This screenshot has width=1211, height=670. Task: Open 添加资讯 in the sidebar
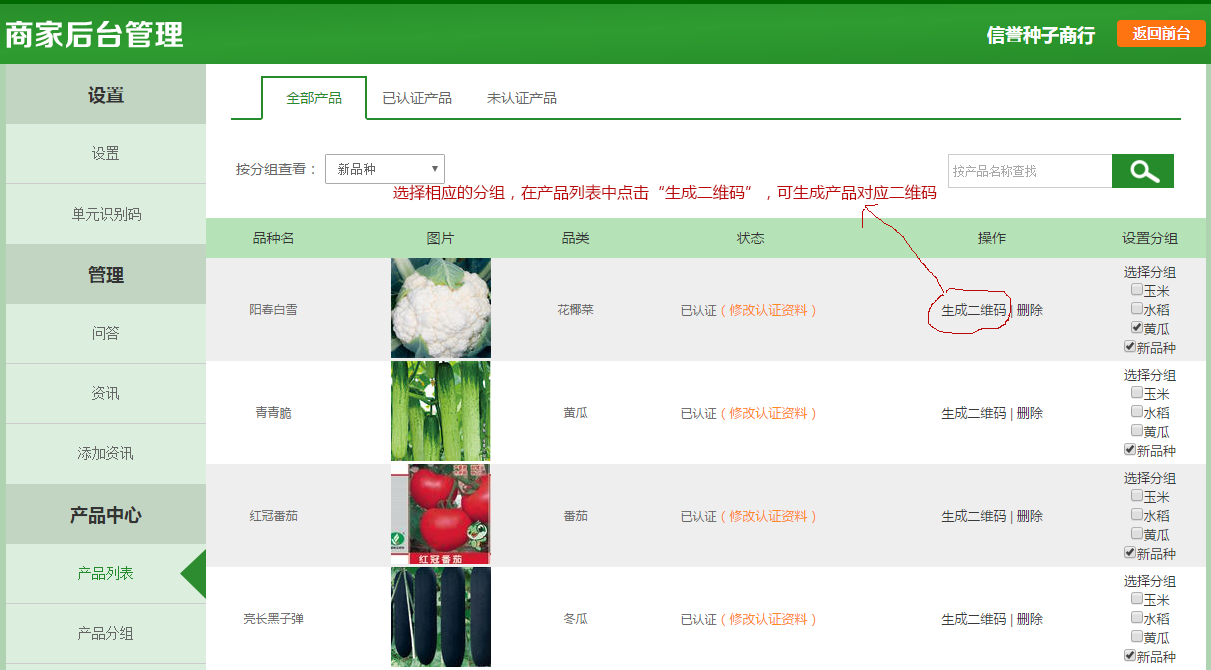pos(106,454)
